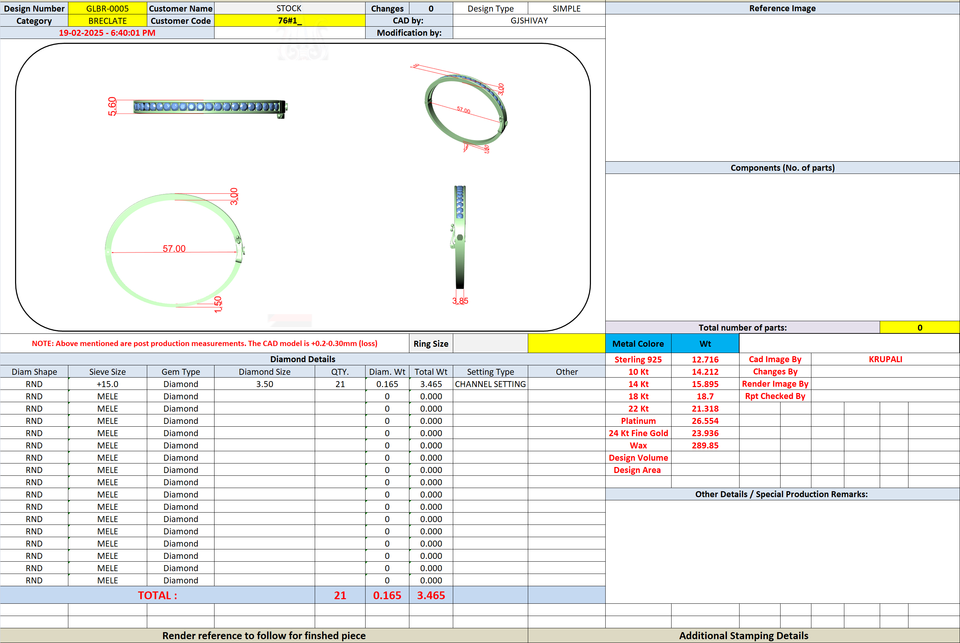This screenshot has height=643, width=960.
Task: Click the Changes count cell showing 0
Action: click(x=431, y=9)
